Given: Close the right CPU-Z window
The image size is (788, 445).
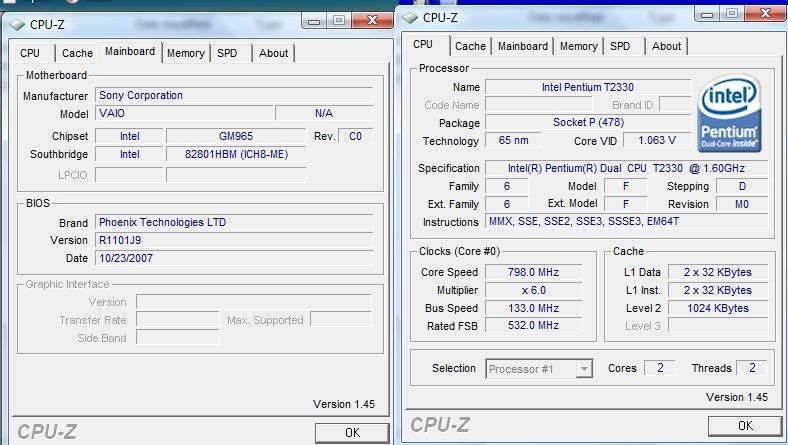Looking at the screenshot, I should [x=765, y=14].
